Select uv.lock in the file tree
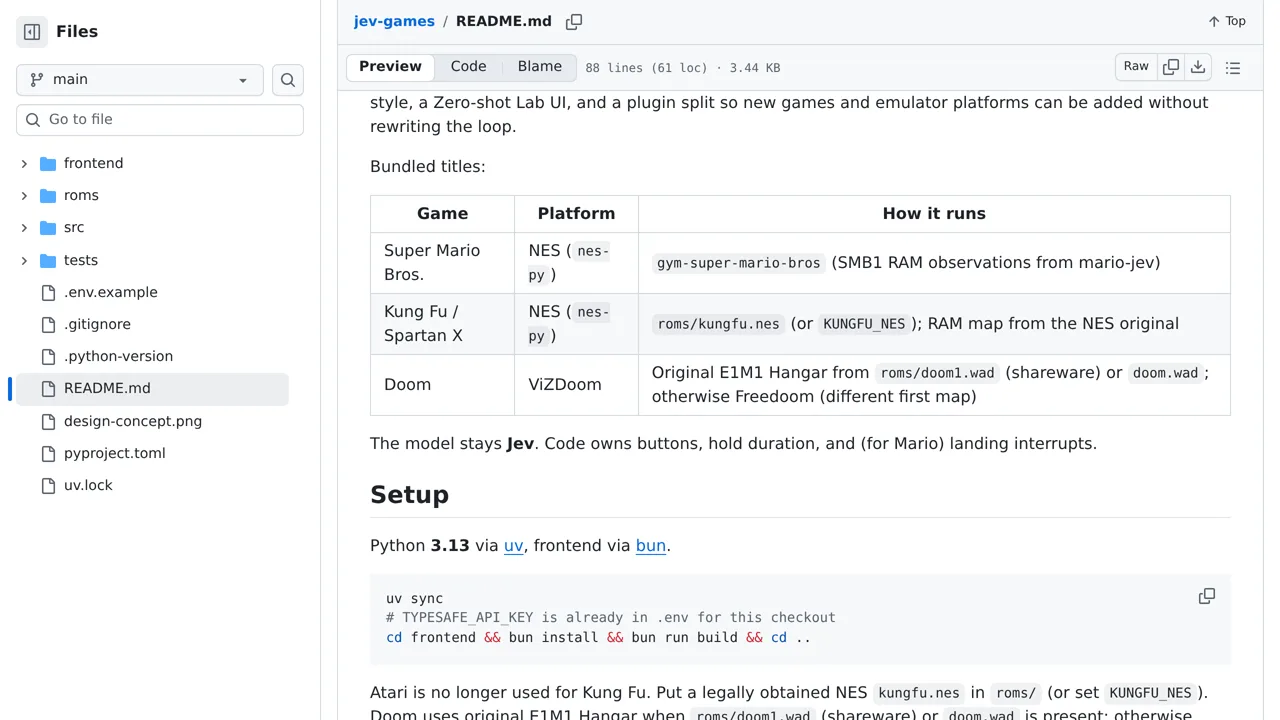The height and width of the screenshot is (720, 1280). click(88, 485)
